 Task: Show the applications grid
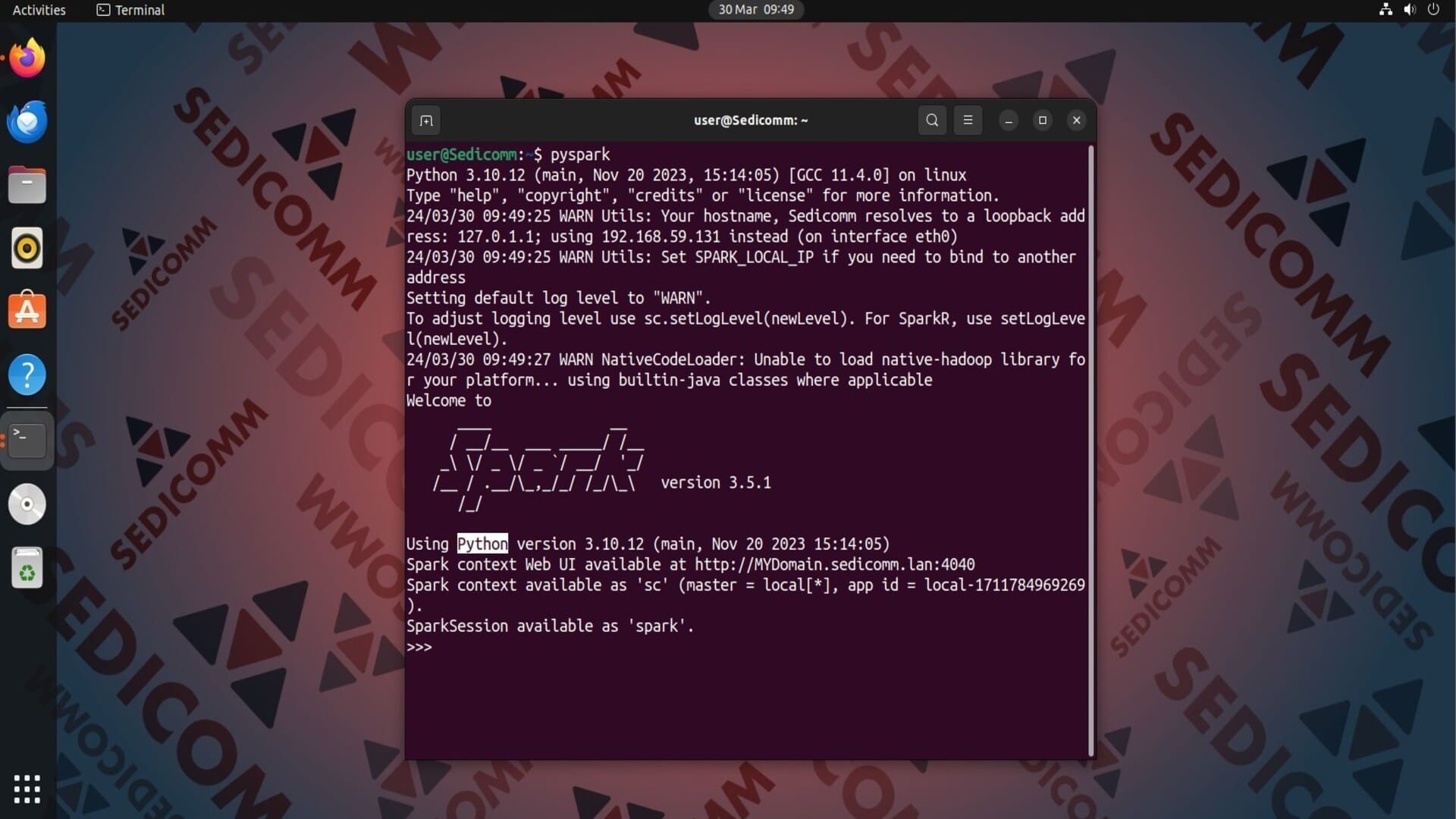pos(27,789)
